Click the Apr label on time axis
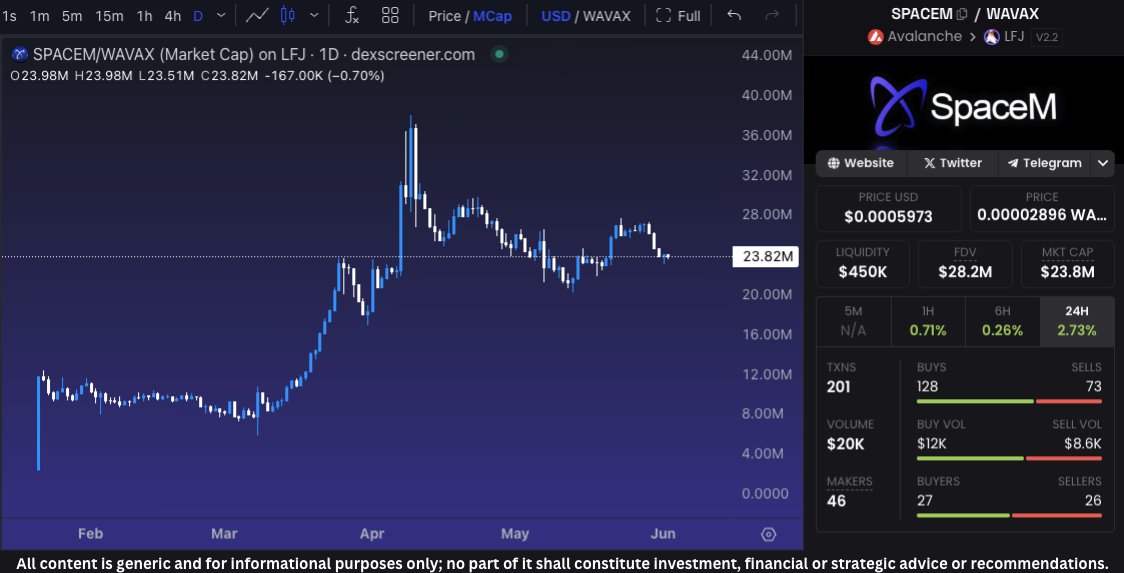 coord(372,534)
